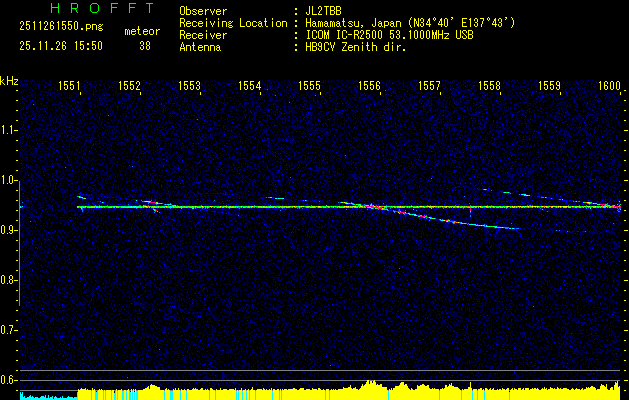Image resolution: width=629 pixels, height=400 pixels.
Task: Click the 1551 time axis label
Action: pos(70,87)
